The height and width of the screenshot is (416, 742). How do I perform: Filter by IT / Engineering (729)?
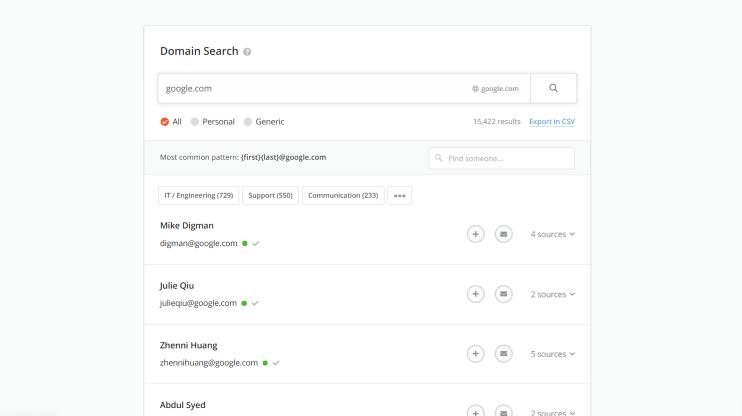(x=199, y=195)
